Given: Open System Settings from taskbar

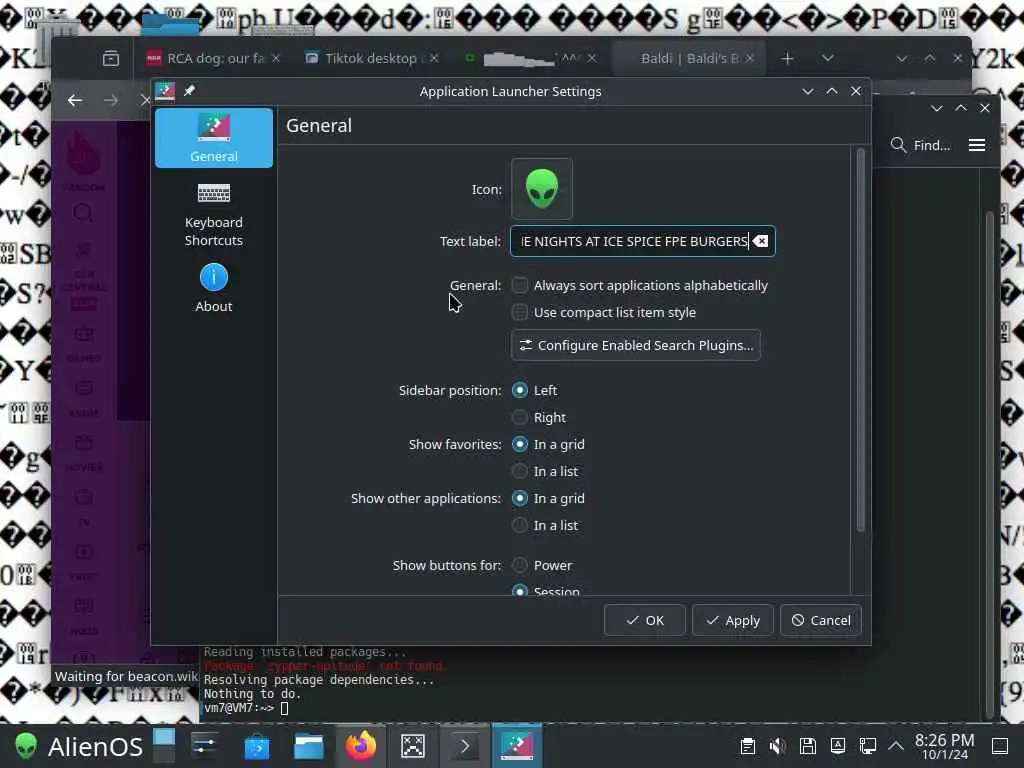Looking at the screenshot, I should pyautogui.click(x=204, y=746).
